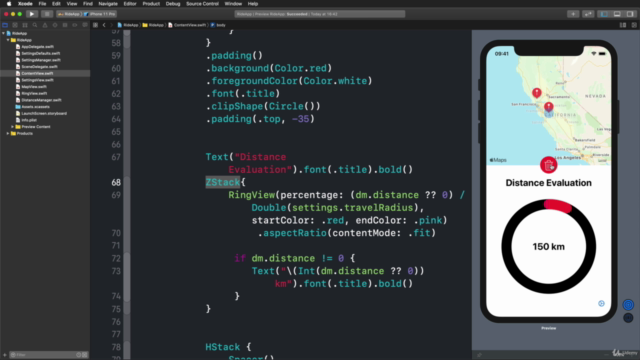Start Live Preview with the blue play button
The height and width of the screenshot is (360, 640).
click(x=628, y=304)
